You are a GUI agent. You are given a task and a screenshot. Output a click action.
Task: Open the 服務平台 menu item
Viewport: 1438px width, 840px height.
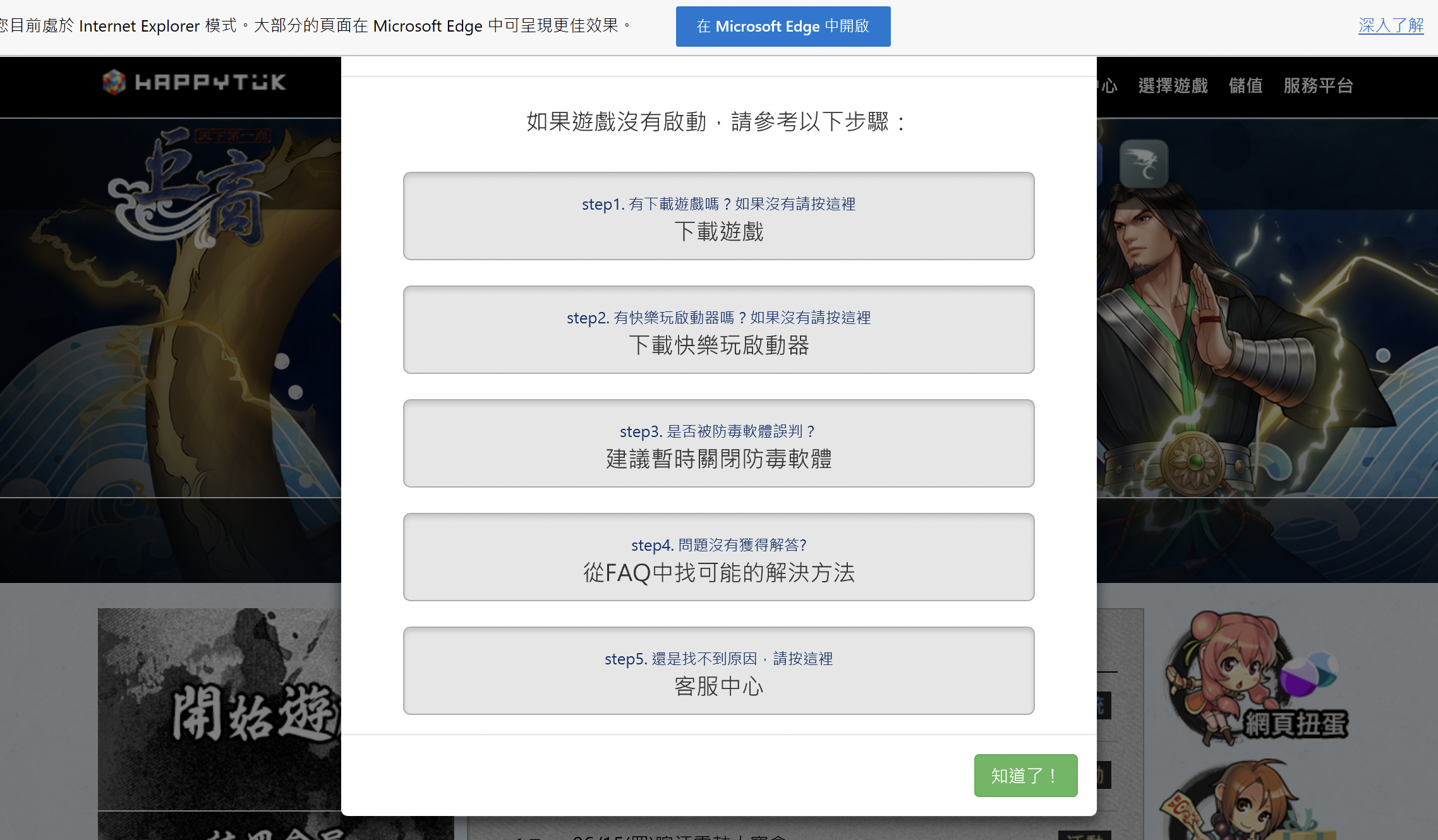pyautogui.click(x=1318, y=85)
